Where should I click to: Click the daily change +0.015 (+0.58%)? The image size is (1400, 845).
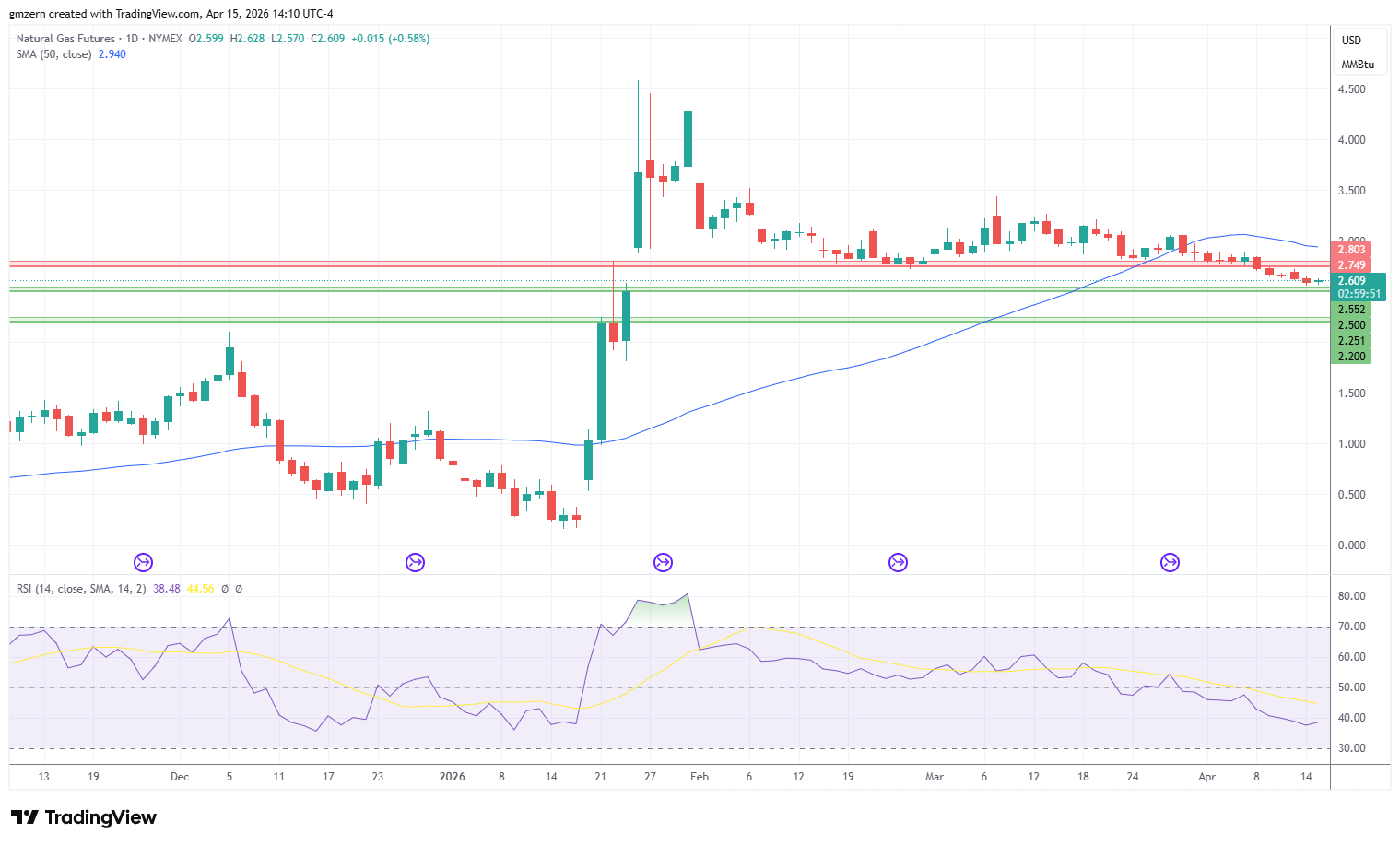pyautogui.click(x=391, y=39)
